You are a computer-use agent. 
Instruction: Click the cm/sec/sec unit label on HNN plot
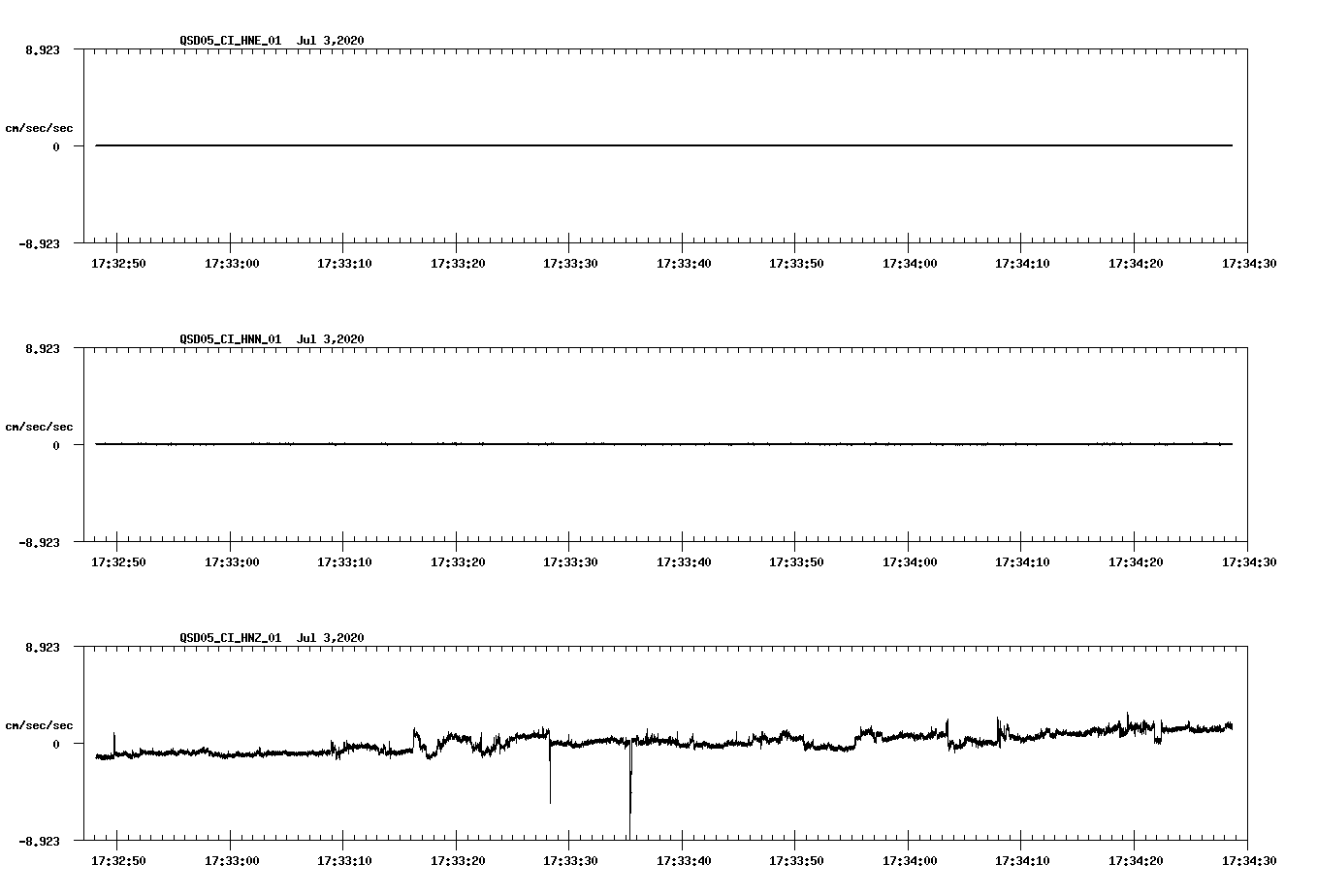pyautogui.click(x=39, y=427)
